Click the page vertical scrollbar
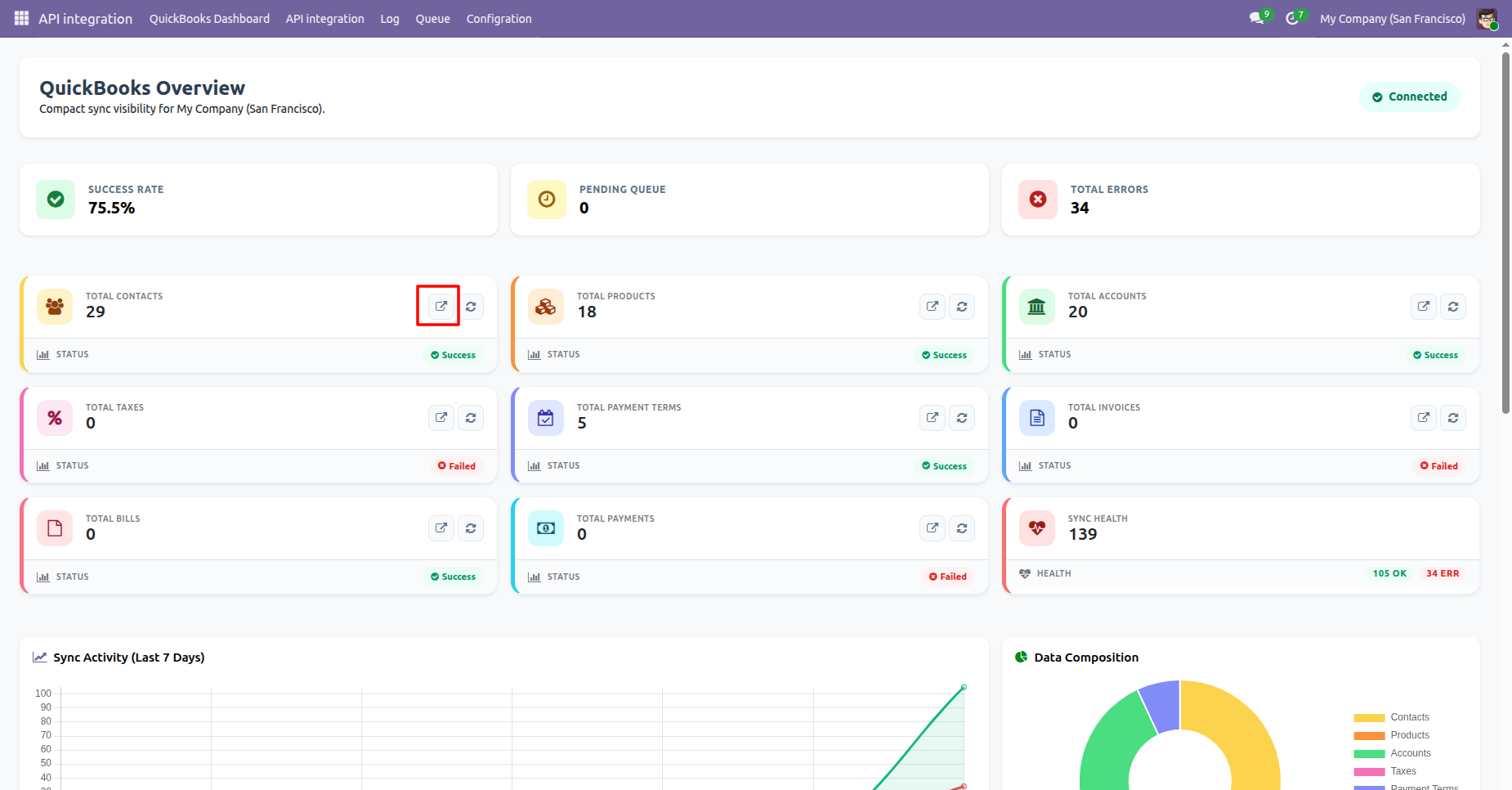This screenshot has width=1512, height=790. [x=1505, y=233]
